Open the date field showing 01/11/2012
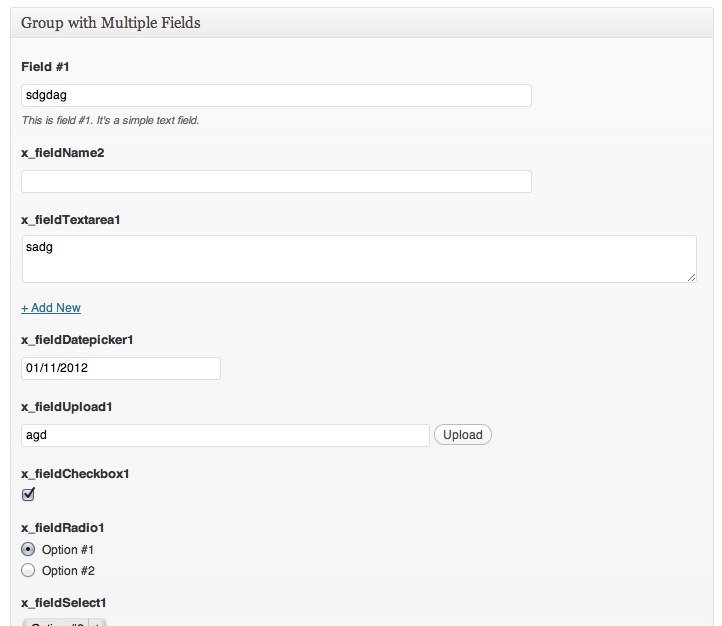This screenshot has height=626, width=722. (x=120, y=368)
